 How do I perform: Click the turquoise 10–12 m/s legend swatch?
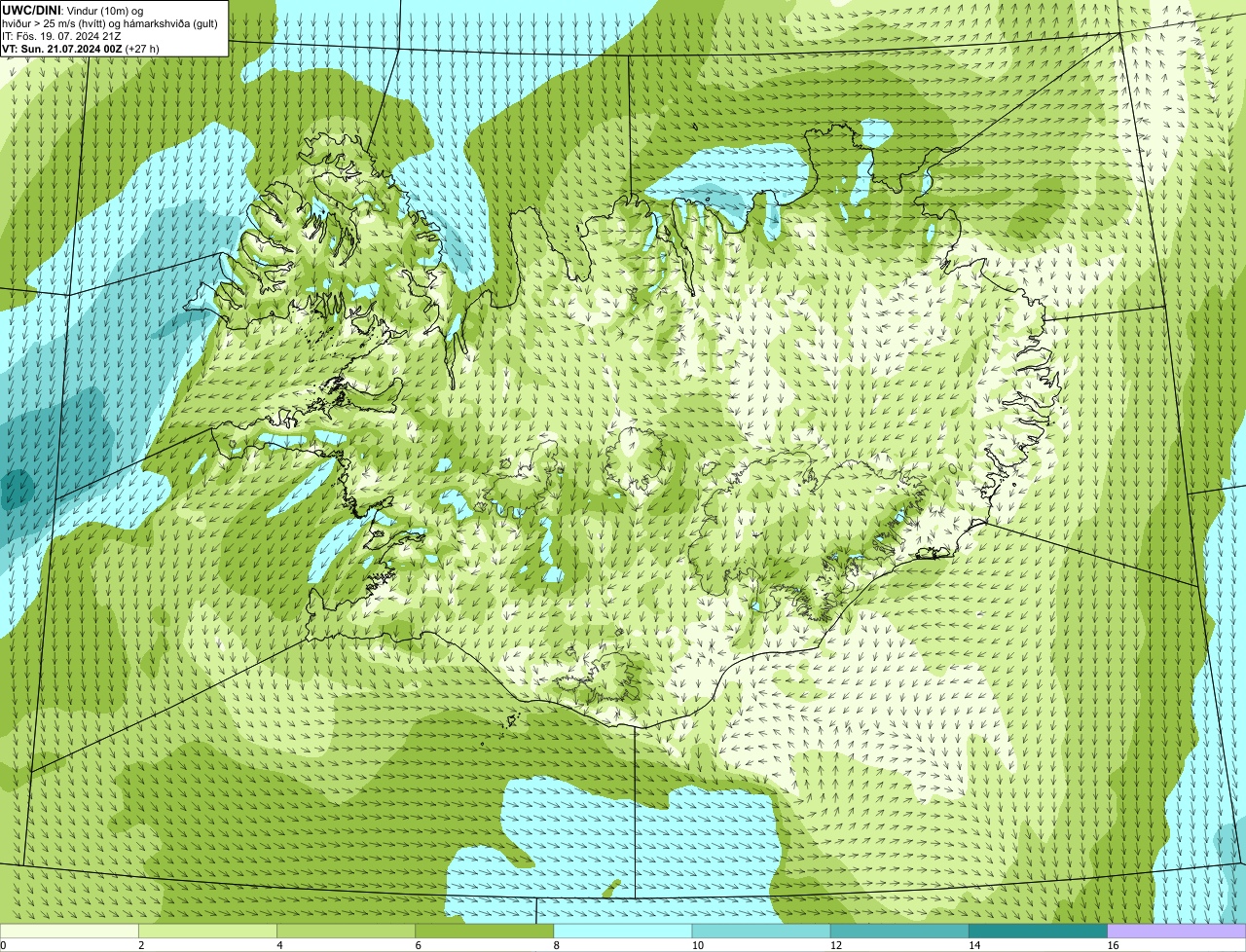click(x=761, y=931)
